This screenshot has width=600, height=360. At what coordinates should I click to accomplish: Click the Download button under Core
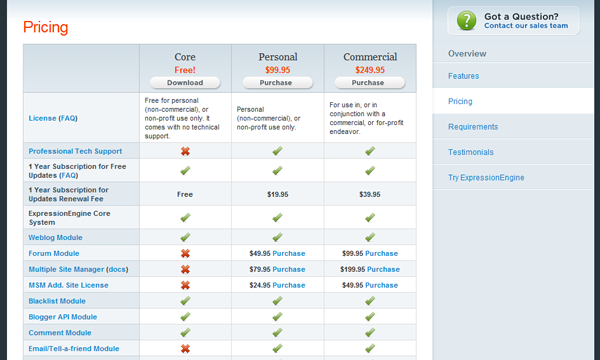185,83
